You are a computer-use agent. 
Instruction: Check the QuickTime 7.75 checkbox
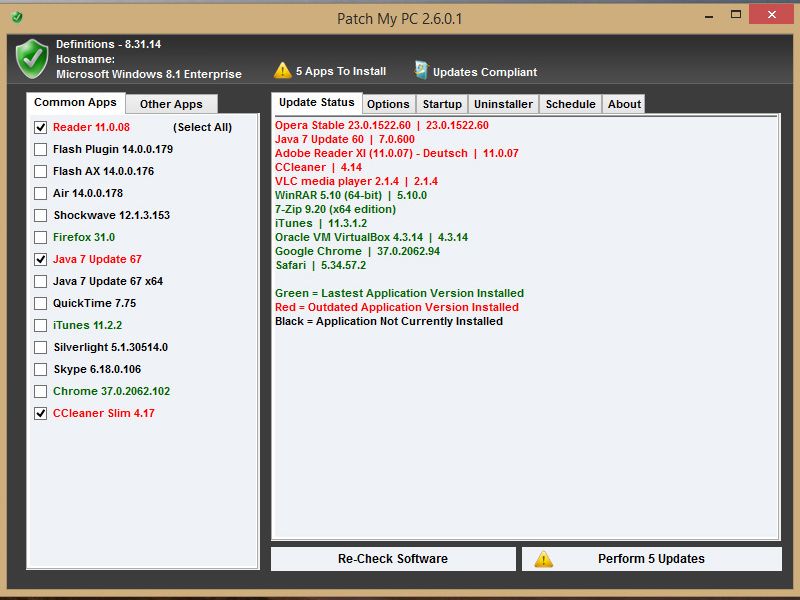pyautogui.click(x=40, y=303)
